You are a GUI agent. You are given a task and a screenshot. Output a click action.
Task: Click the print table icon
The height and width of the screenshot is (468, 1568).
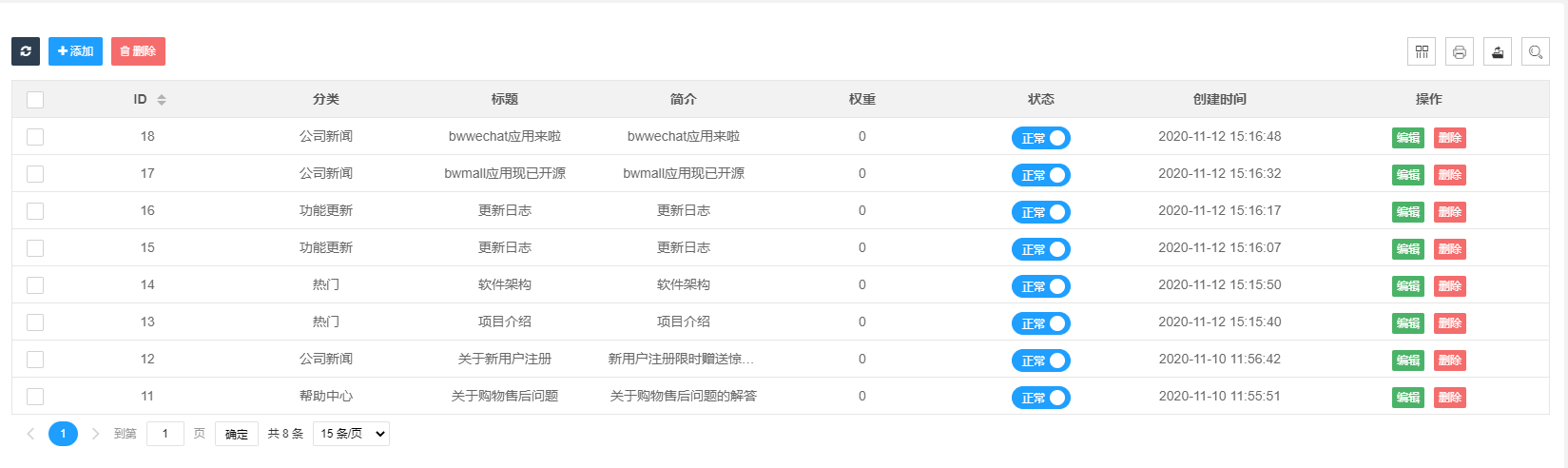[1460, 52]
